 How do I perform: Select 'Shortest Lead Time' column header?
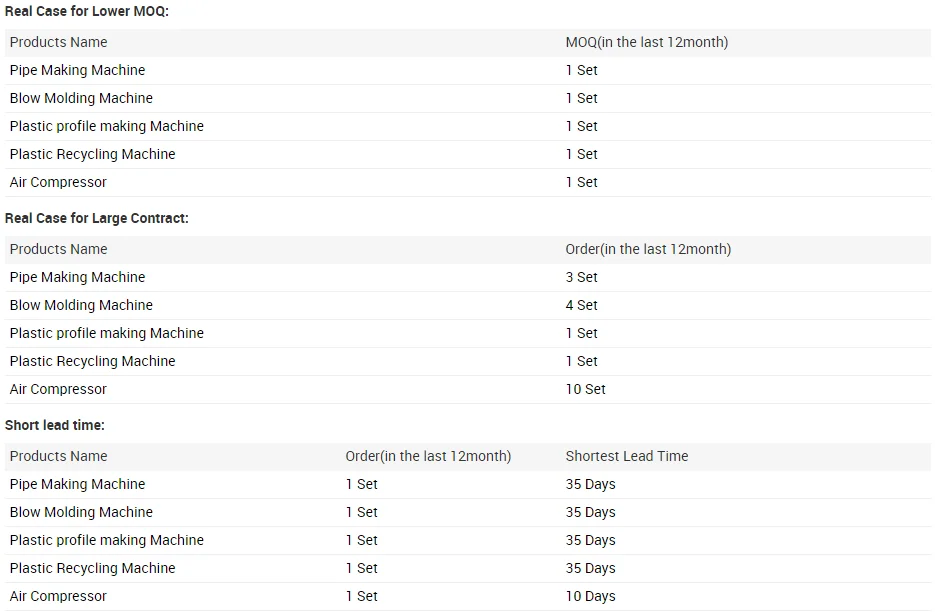coord(626,456)
